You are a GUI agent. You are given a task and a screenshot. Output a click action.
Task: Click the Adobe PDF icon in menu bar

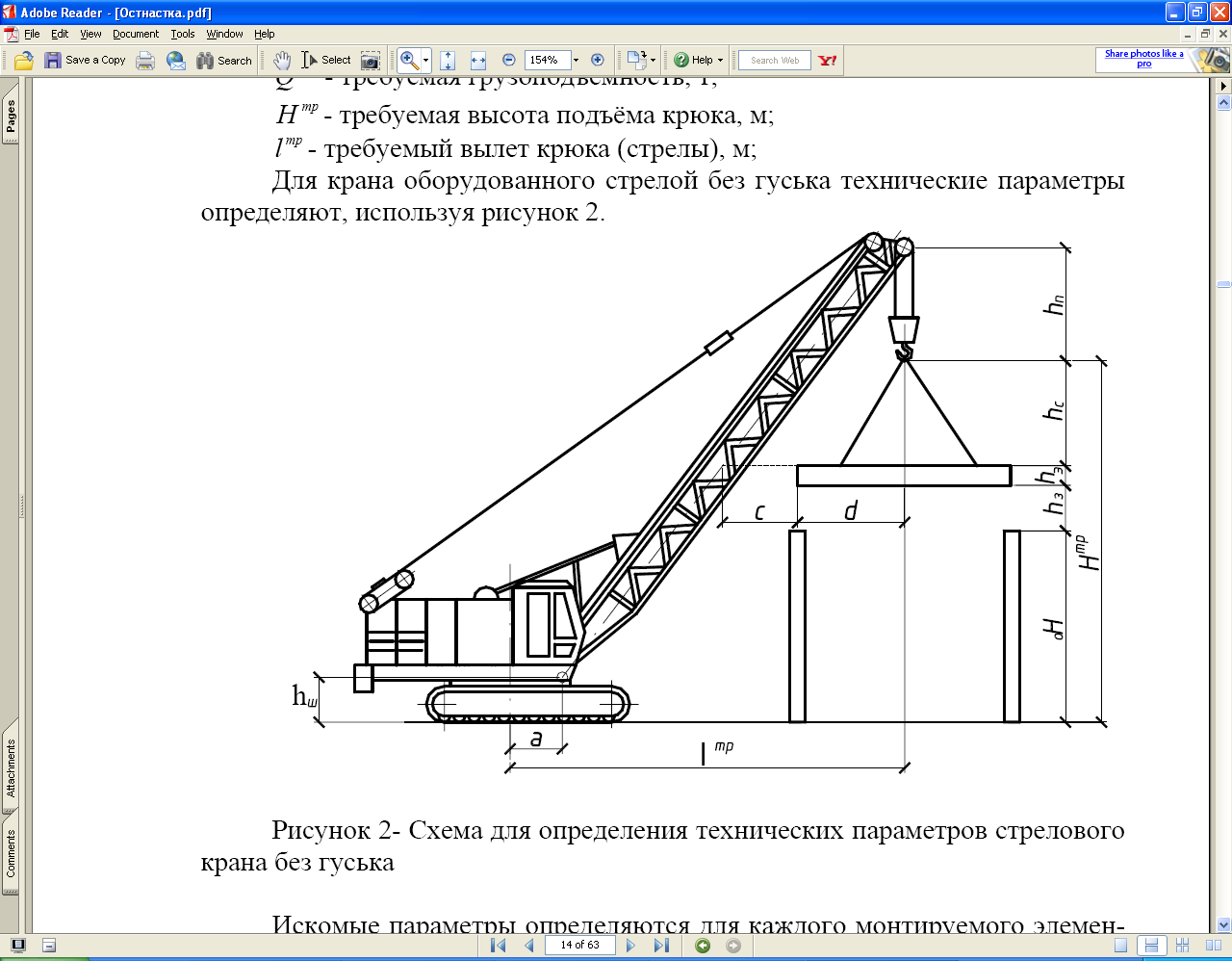coord(11,34)
